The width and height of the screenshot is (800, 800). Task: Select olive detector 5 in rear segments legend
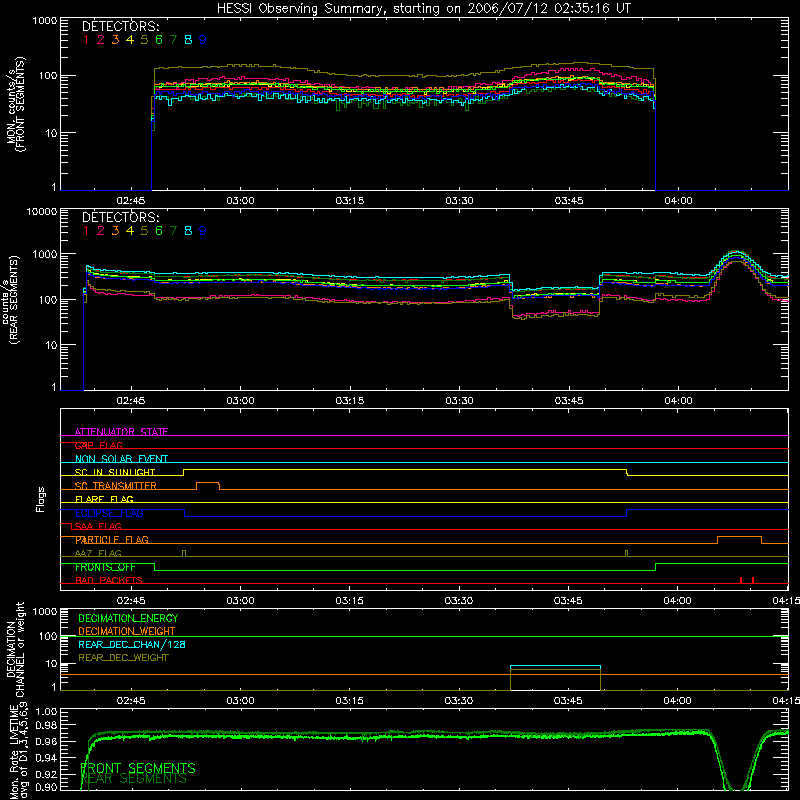pos(144,231)
